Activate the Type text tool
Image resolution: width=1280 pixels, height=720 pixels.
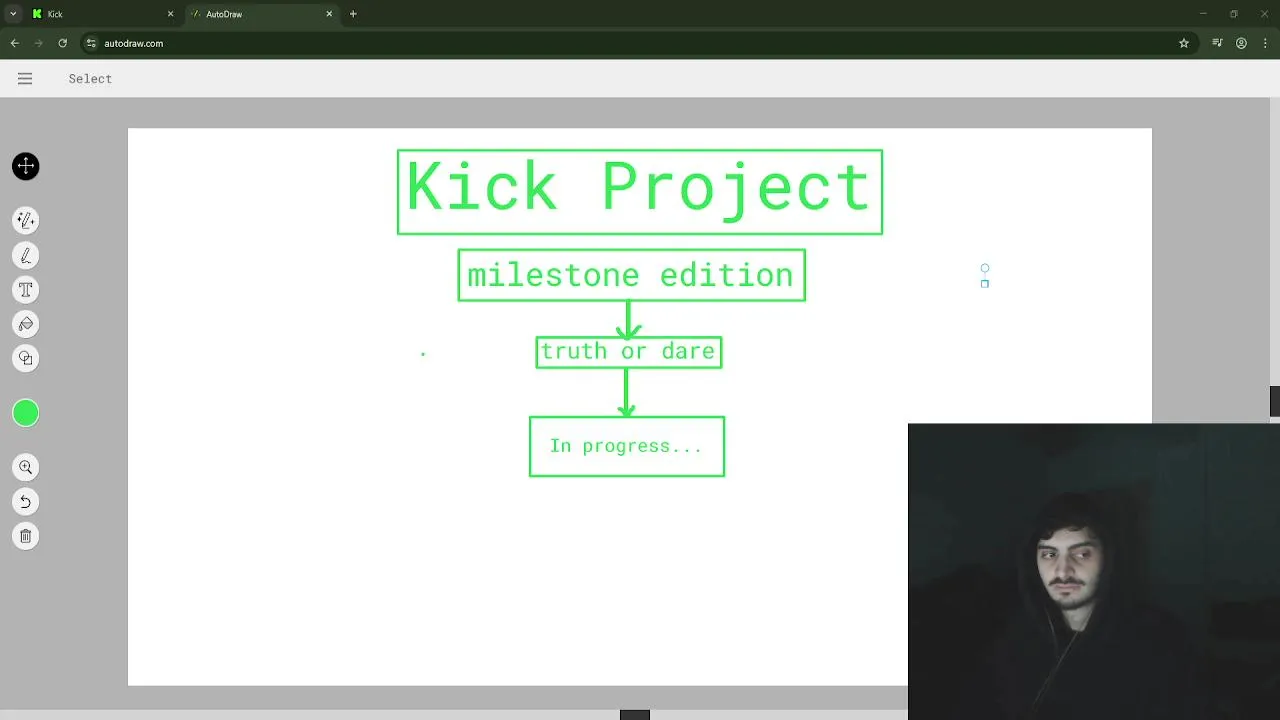[x=26, y=290]
